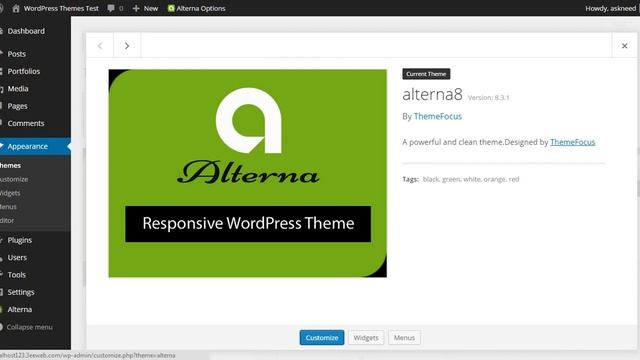Collapse the admin sidebar menu

(x=29, y=327)
